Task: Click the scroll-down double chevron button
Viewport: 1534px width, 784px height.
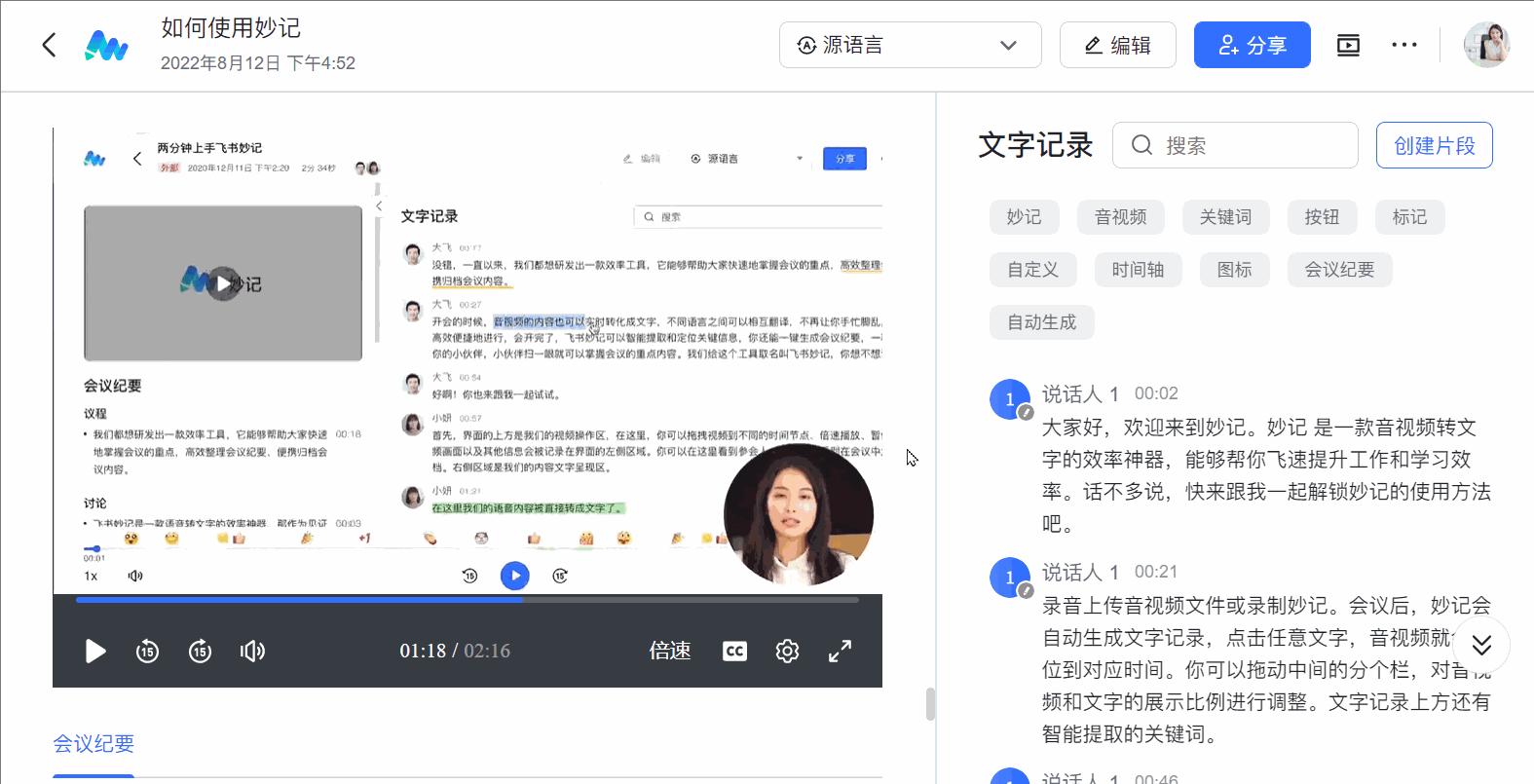Action: click(1481, 645)
